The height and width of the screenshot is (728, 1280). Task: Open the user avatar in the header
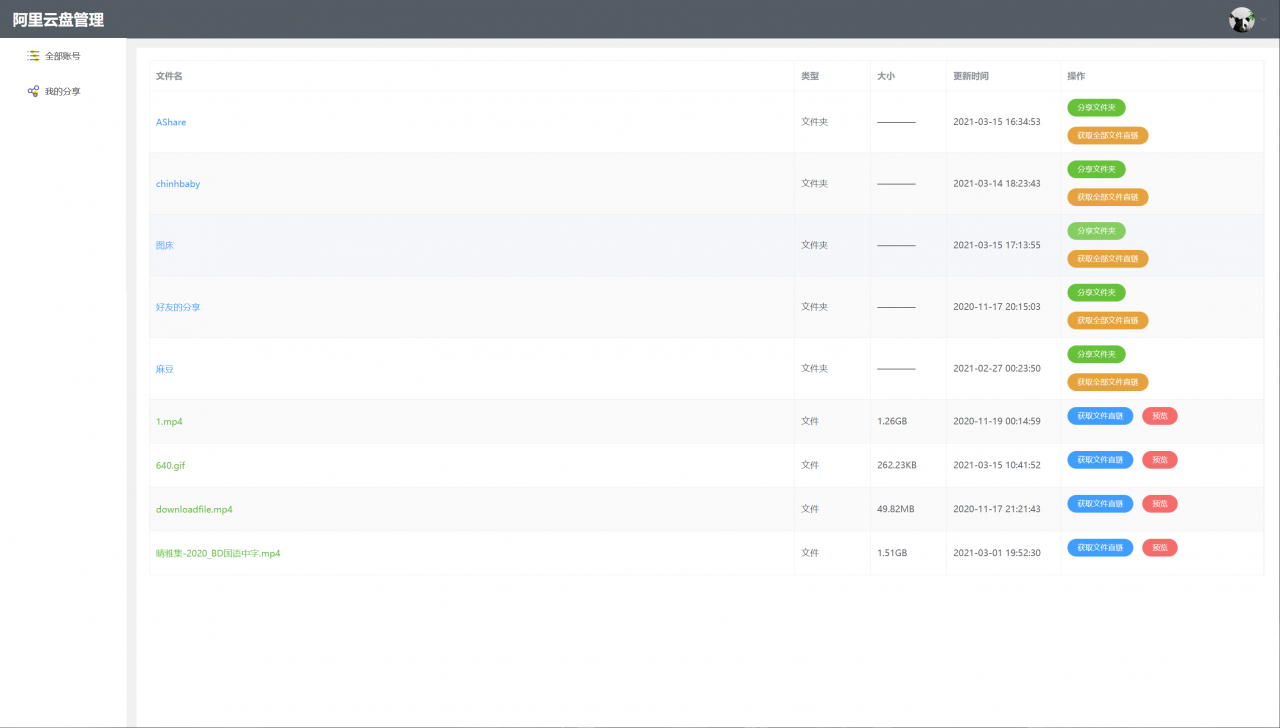click(1242, 20)
